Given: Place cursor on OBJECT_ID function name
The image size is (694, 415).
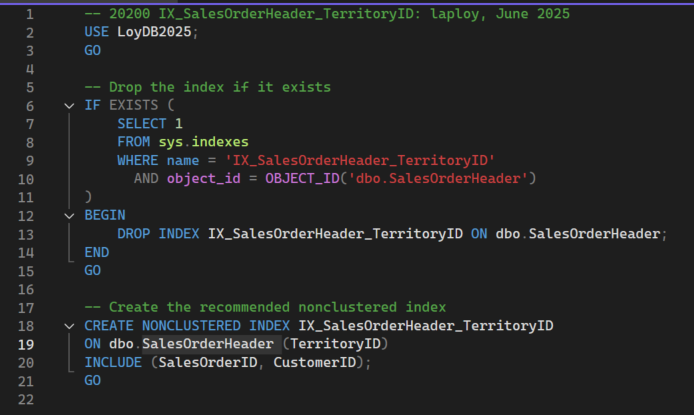Looking at the screenshot, I should click(x=302, y=179).
